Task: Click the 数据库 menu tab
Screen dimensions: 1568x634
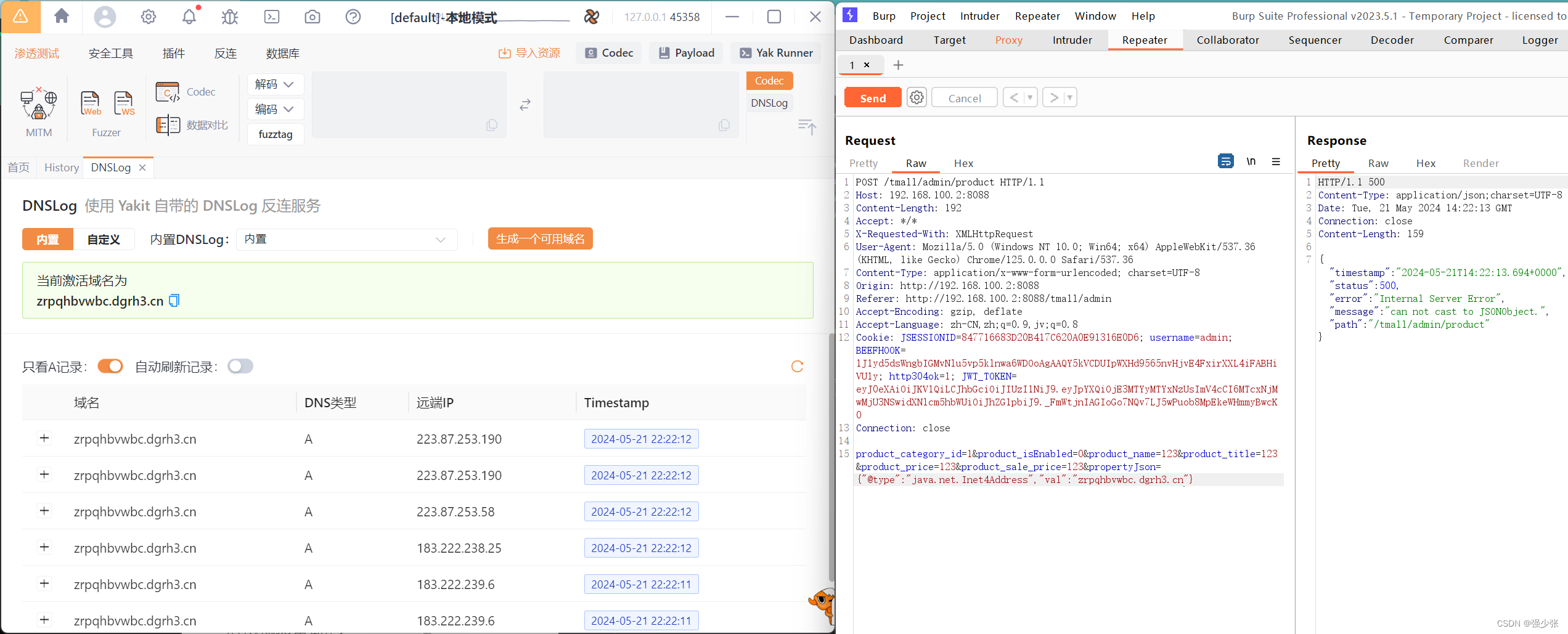Action: click(283, 54)
